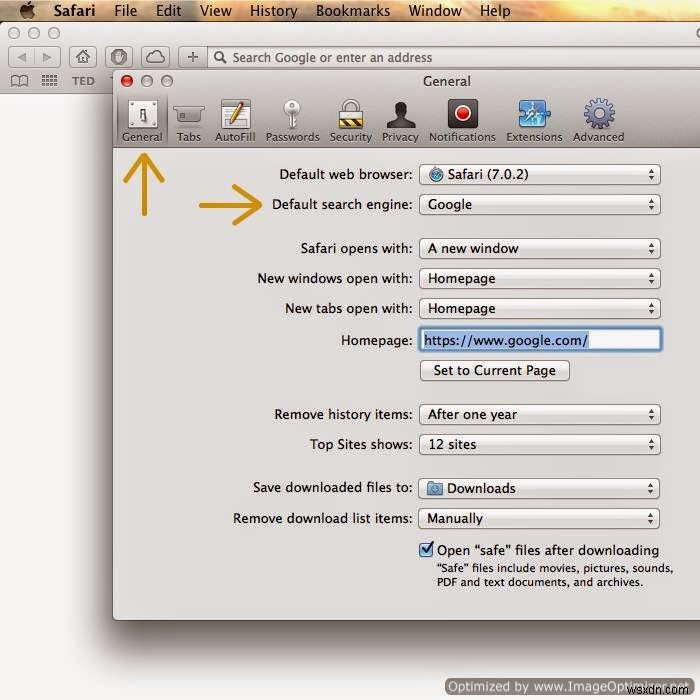This screenshot has width=700, height=700.
Task: Open the Help menu
Action: tap(495, 10)
